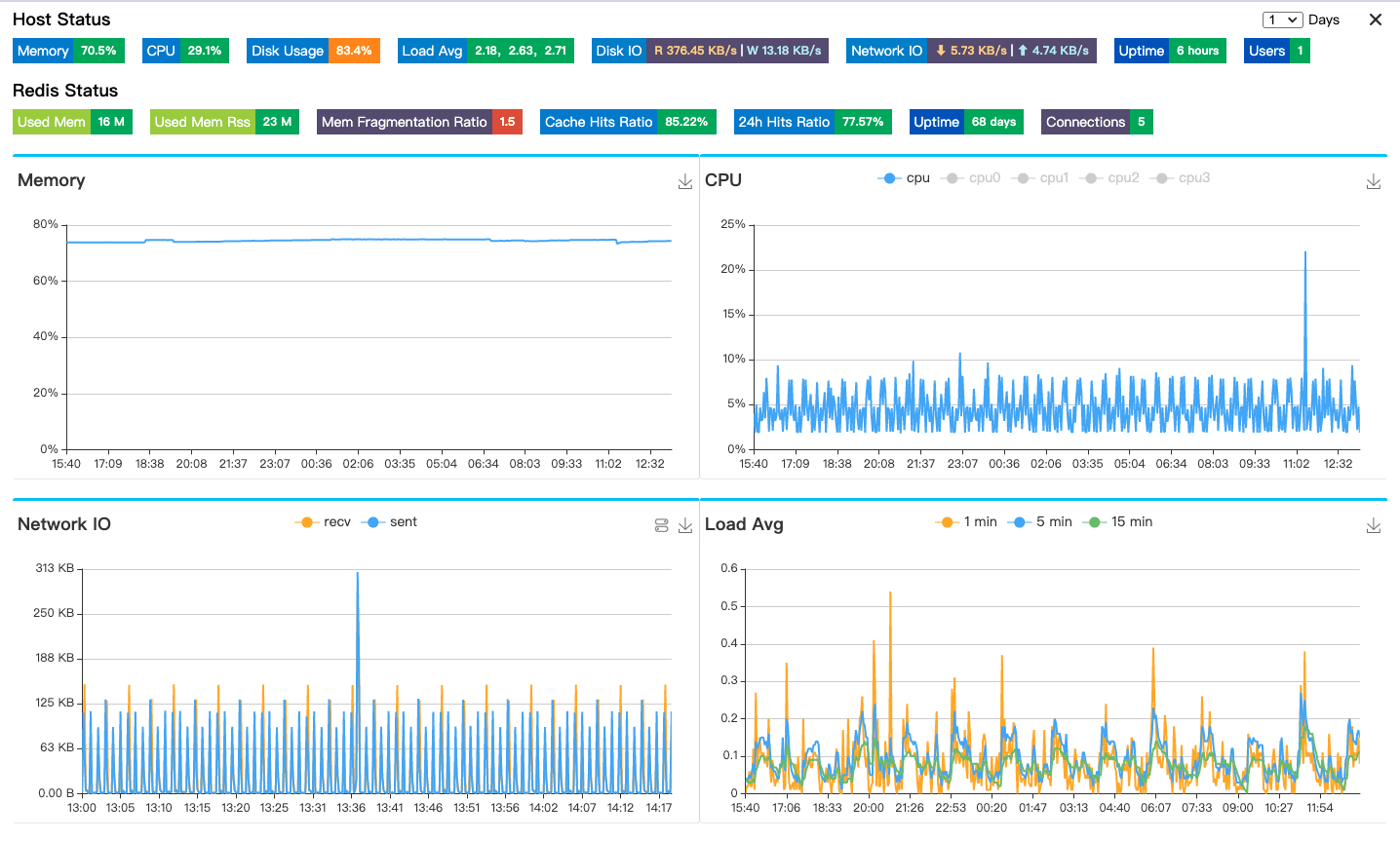Click the CPU chart title
Screen dimensions: 1400x841
pyautogui.click(x=723, y=180)
